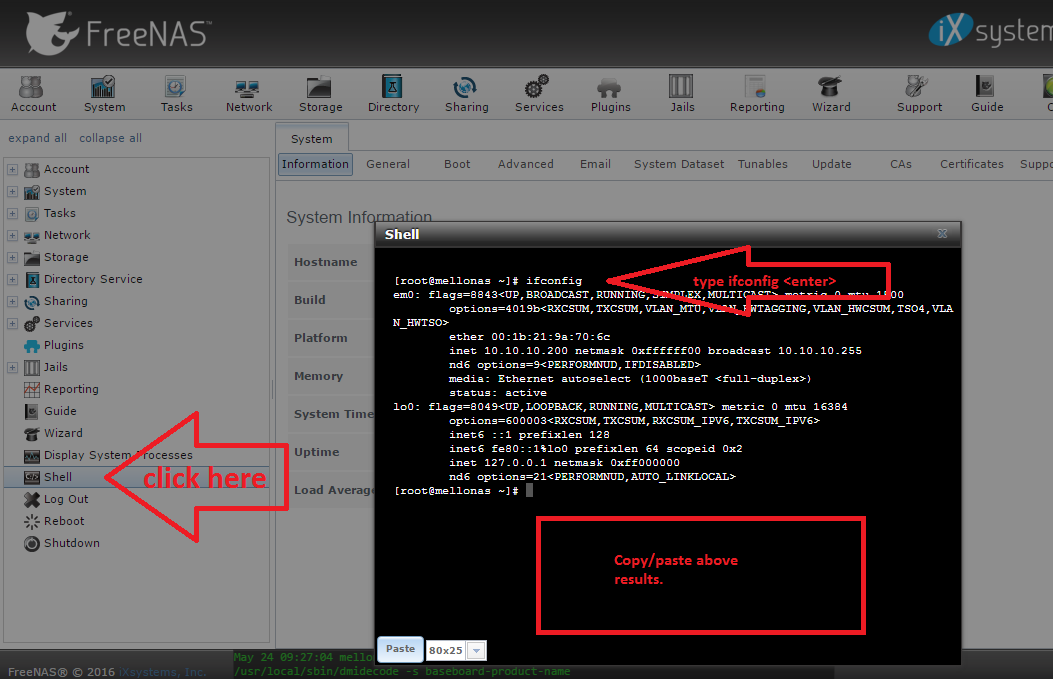Select Log Out in the sidebar

(66, 499)
